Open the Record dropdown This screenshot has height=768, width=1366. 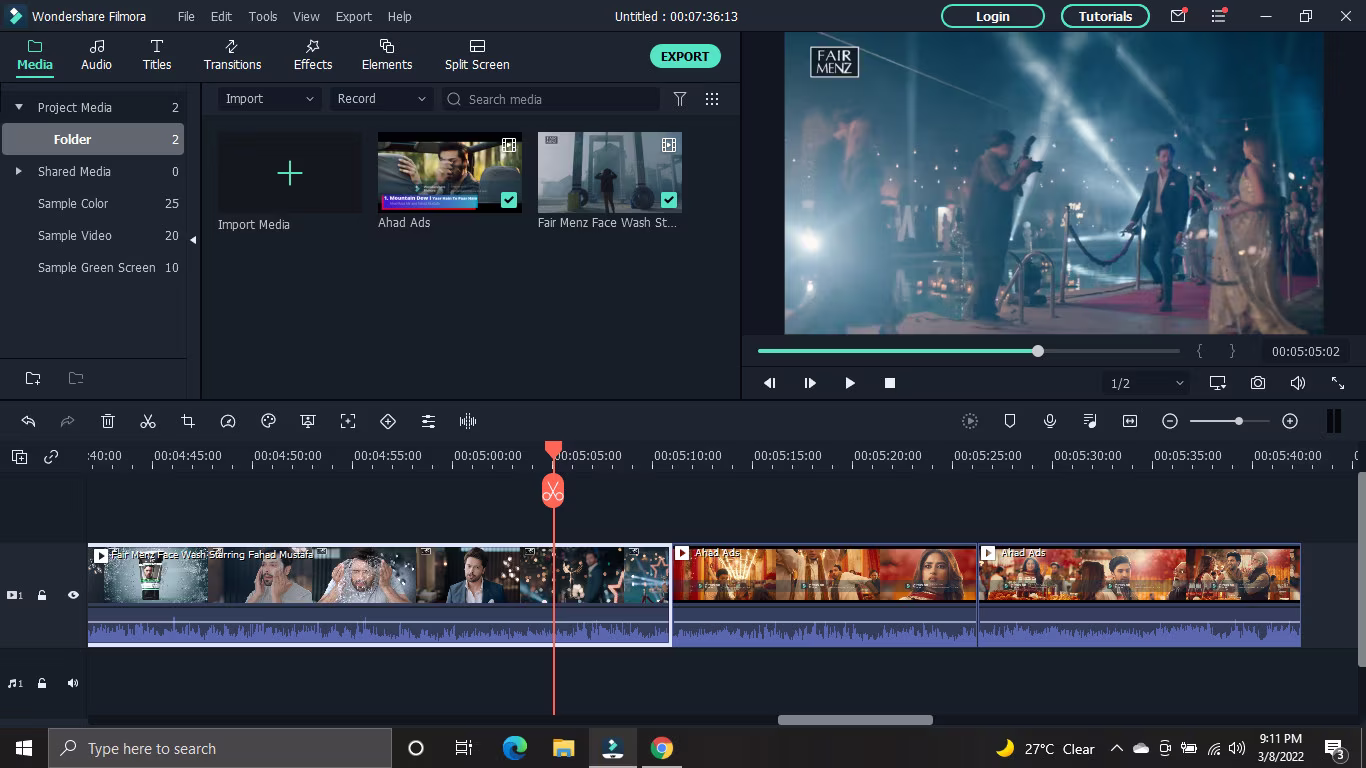click(382, 99)
